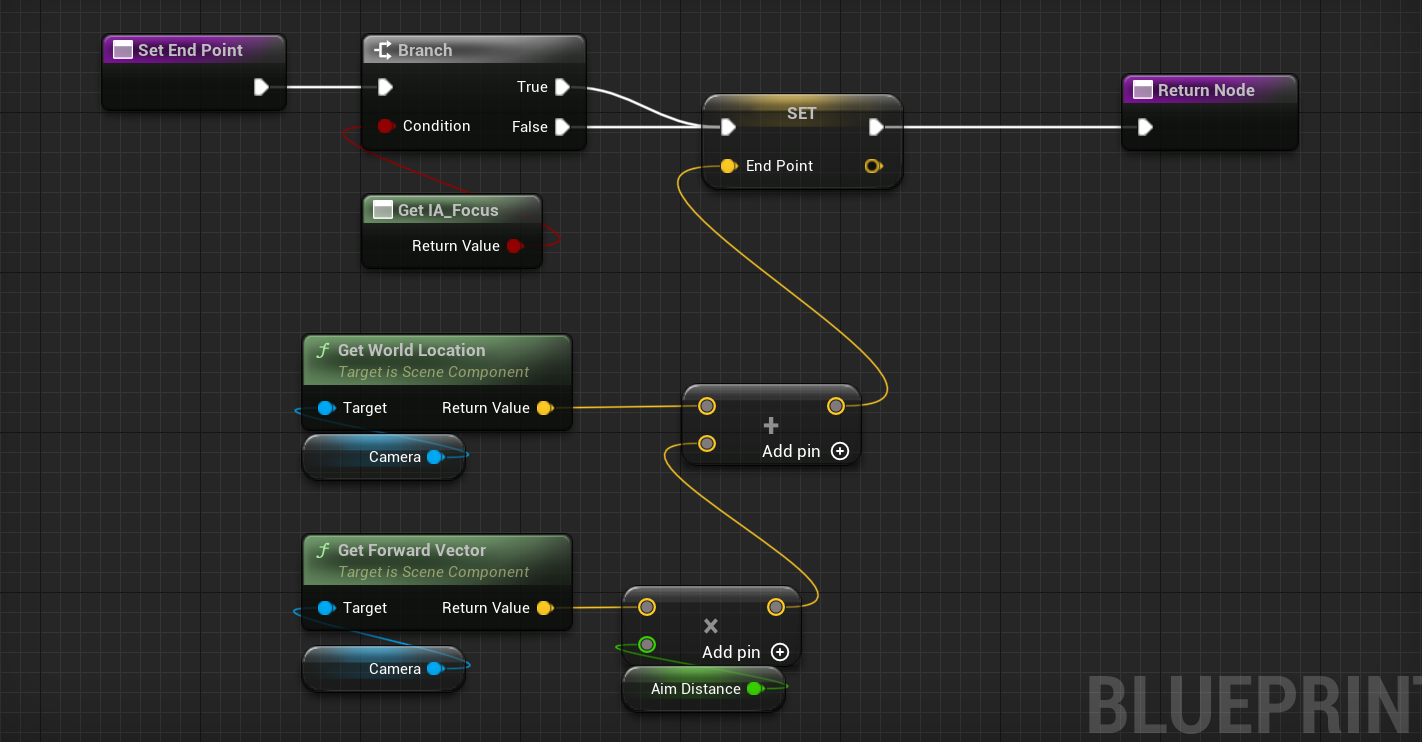Click the Target pin on Get Forward Vector
Image resolution: width=1422 pixels, height=742 pixels.
326,608
